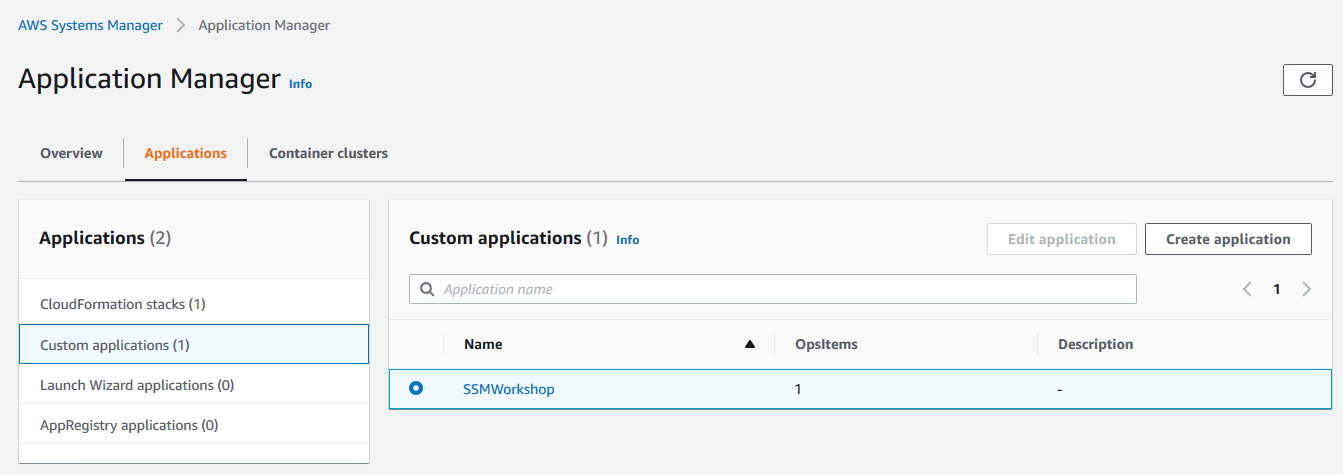Open the SSMWorkshop application link
This screenshot has width=1343, height=475.
508,389
